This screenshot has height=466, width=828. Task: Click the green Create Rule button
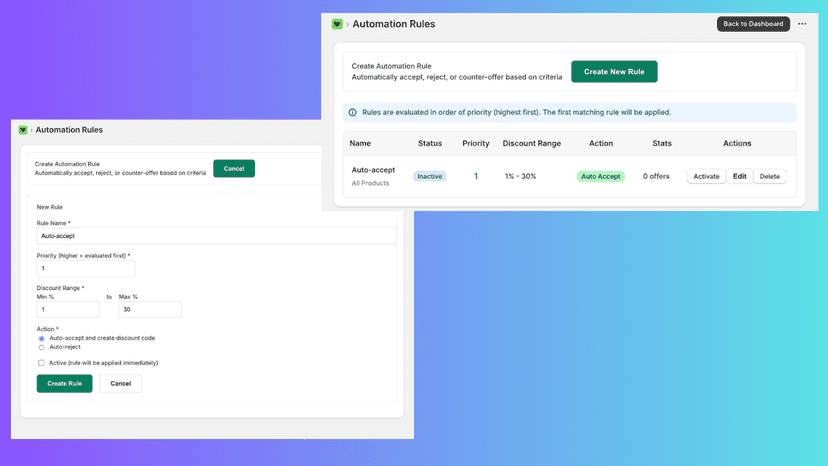point(64,384)
